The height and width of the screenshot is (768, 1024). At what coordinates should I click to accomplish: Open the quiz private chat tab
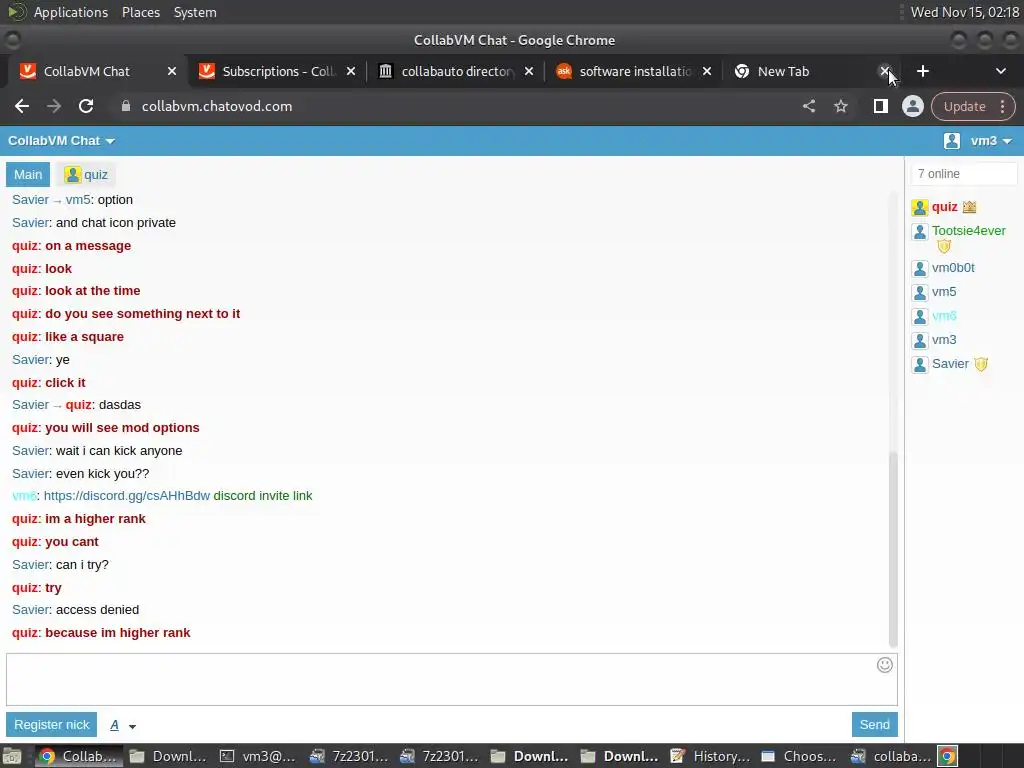[x=86, y=174]
